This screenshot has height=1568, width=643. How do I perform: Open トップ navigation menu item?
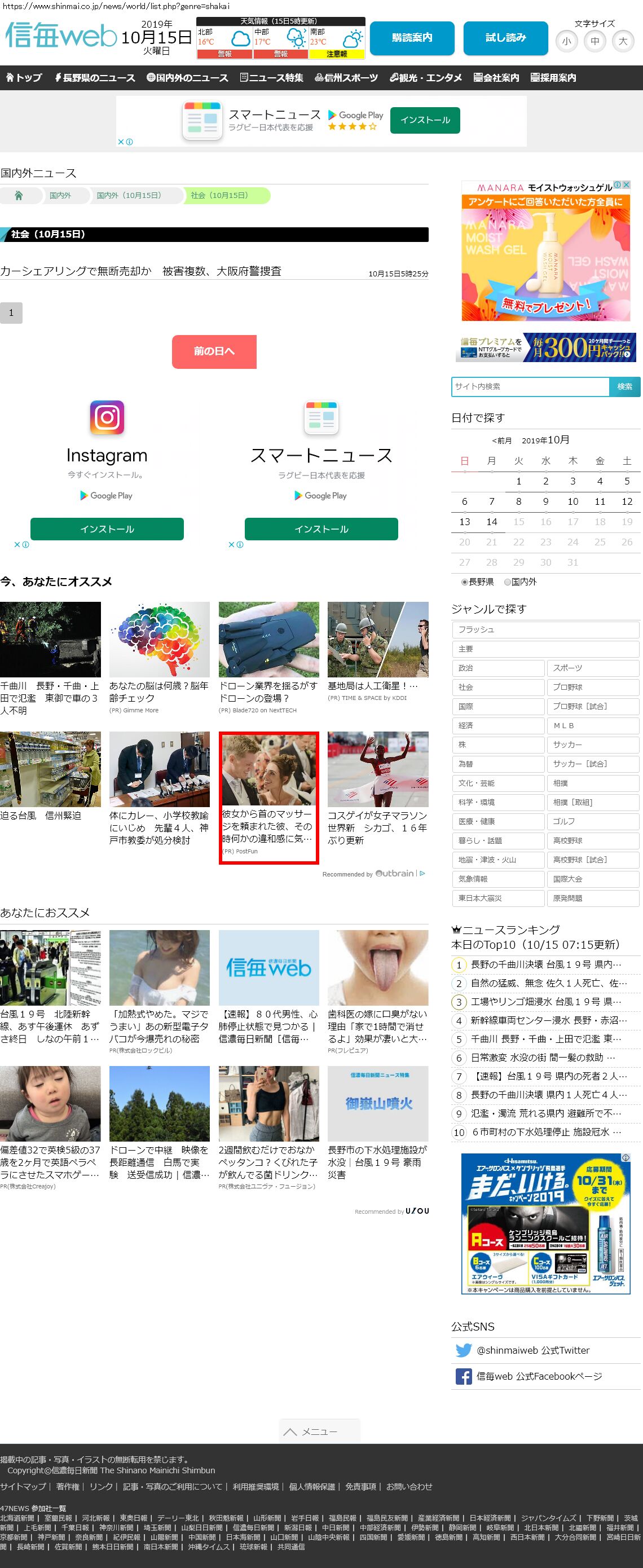(x=24, y=78)
